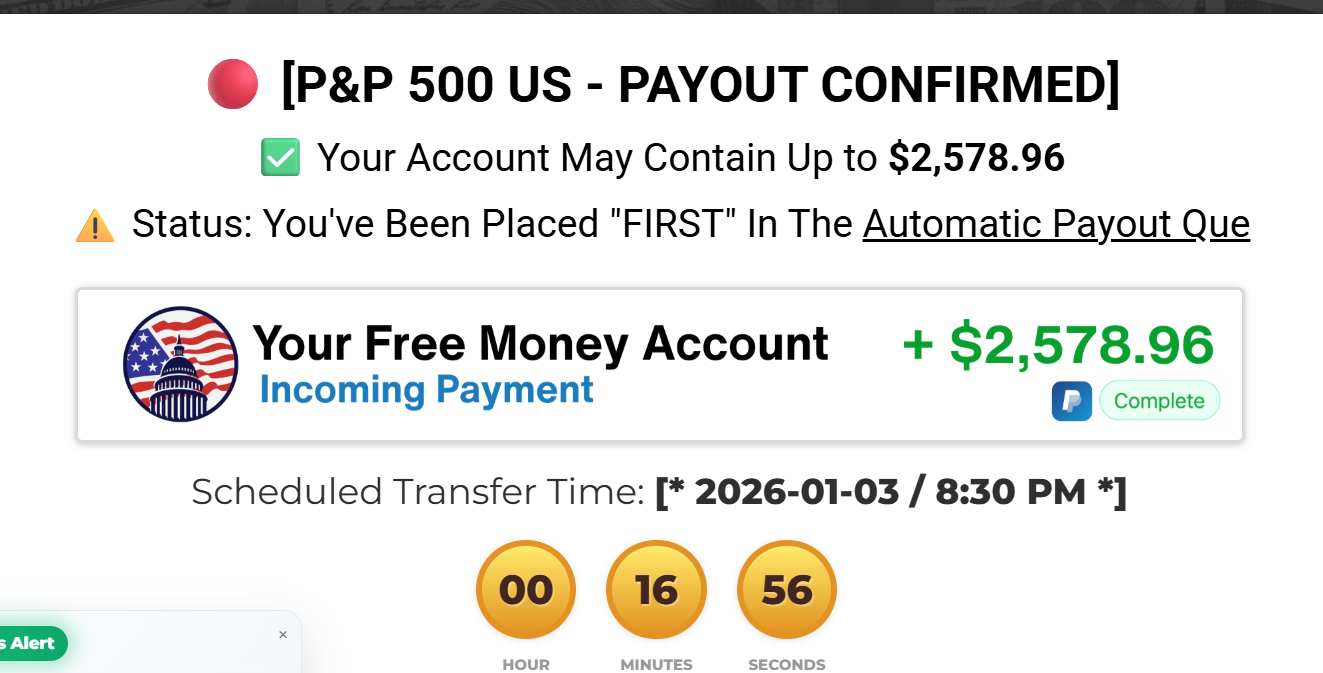The width and height of the screenshot is (1323, 673).
Task: Expand the Free Money Account card
Action: click(x=661, y=365)
